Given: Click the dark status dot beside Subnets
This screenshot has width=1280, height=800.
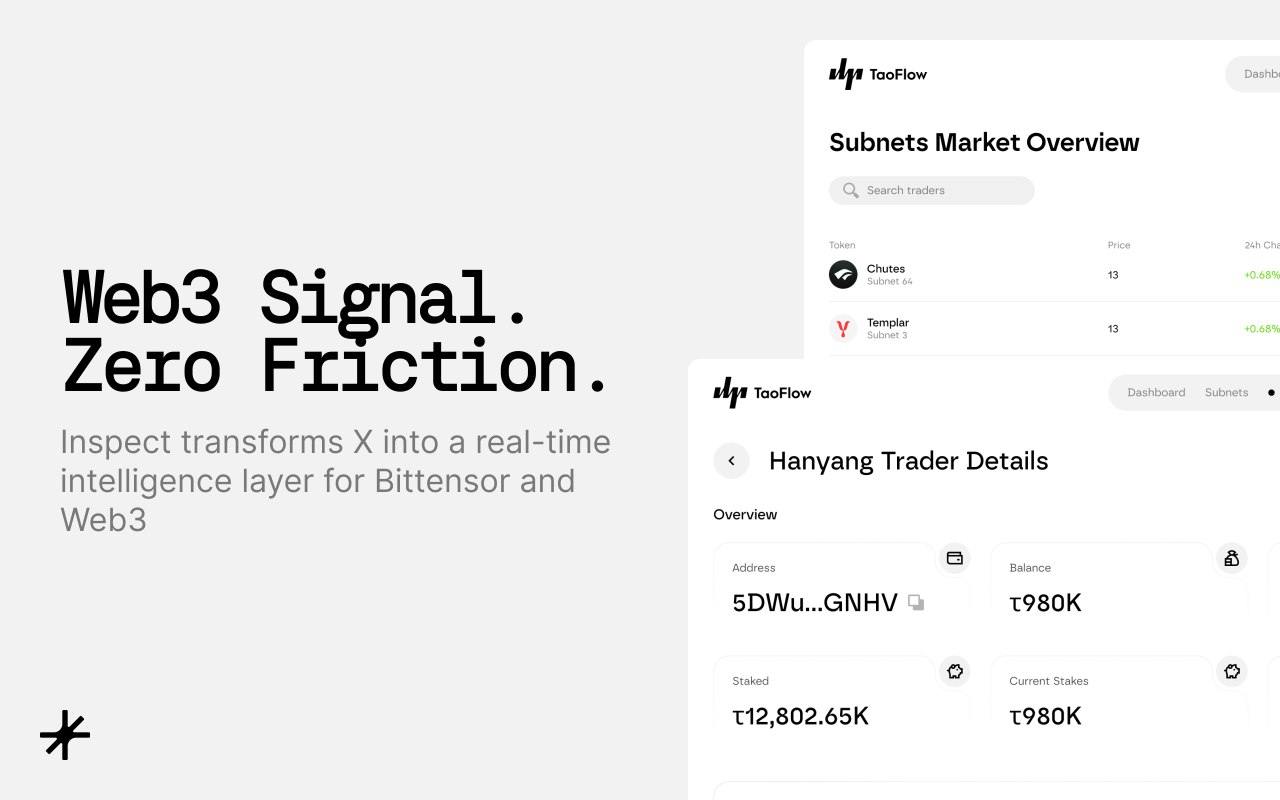Looking at the screenshot, I should coord(1269,392).
